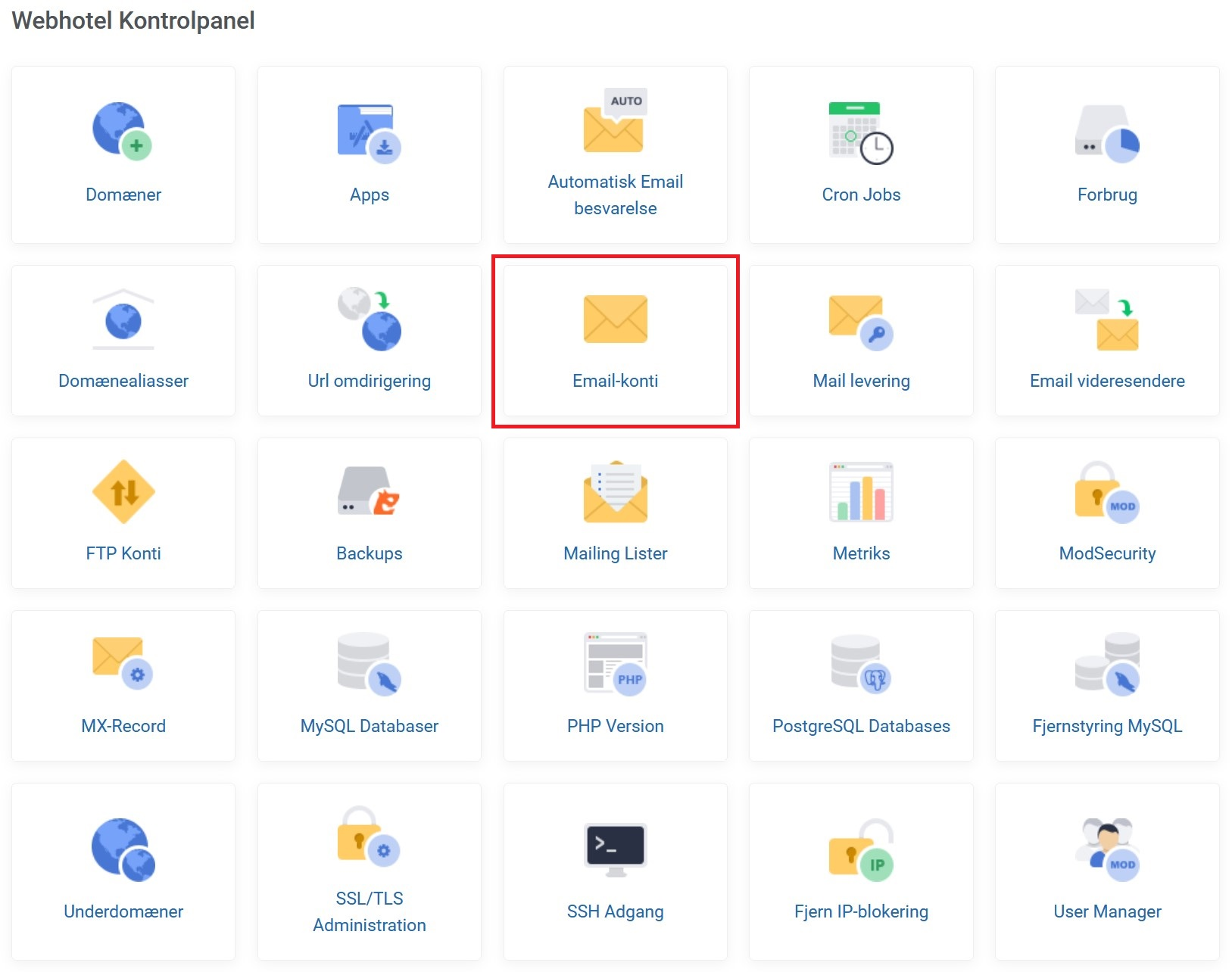Open the SSL/TLS Administration link
Image resolution: width=1232 pixels, height=972 pixels.
pyautogui.click(x=369, y=911)
